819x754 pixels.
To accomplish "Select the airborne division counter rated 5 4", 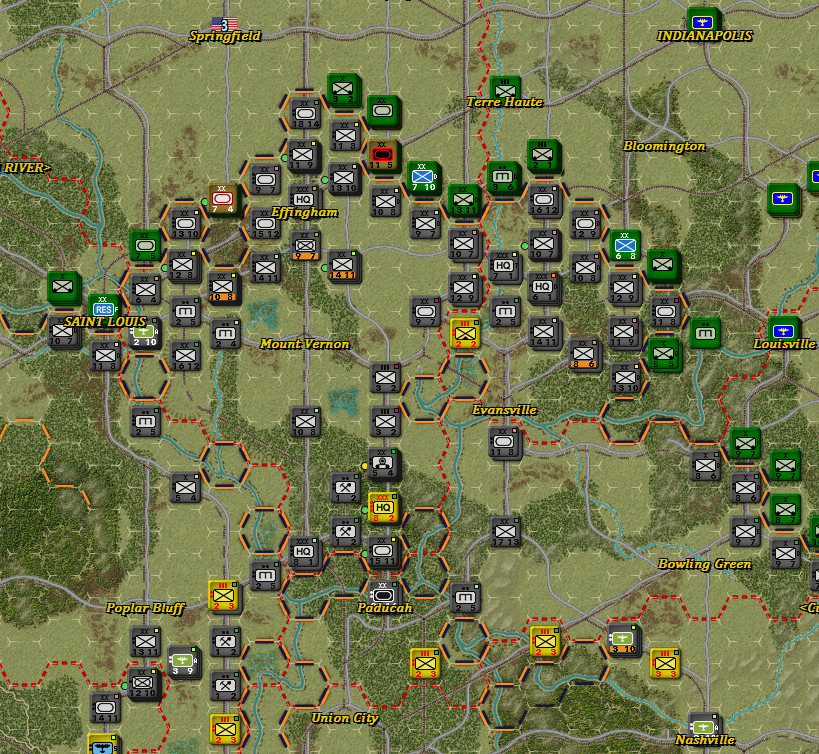I will (x=383, y=464).
